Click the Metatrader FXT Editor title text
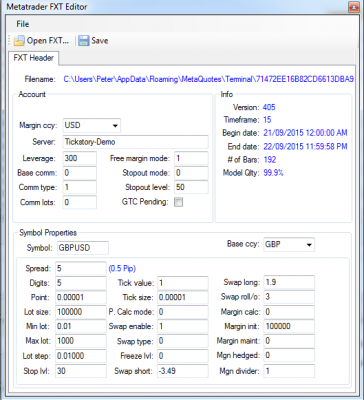The width and height of the screenshot is (364, 400). pos(47,7)
